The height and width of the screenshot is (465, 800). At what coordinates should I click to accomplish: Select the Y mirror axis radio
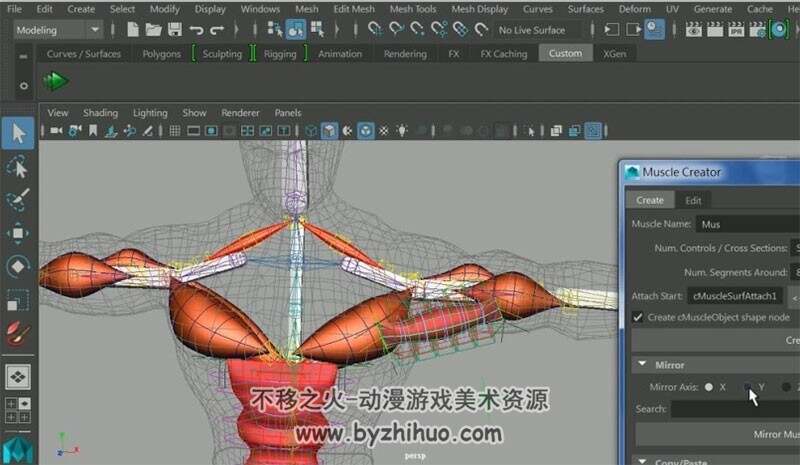(747, 387)
